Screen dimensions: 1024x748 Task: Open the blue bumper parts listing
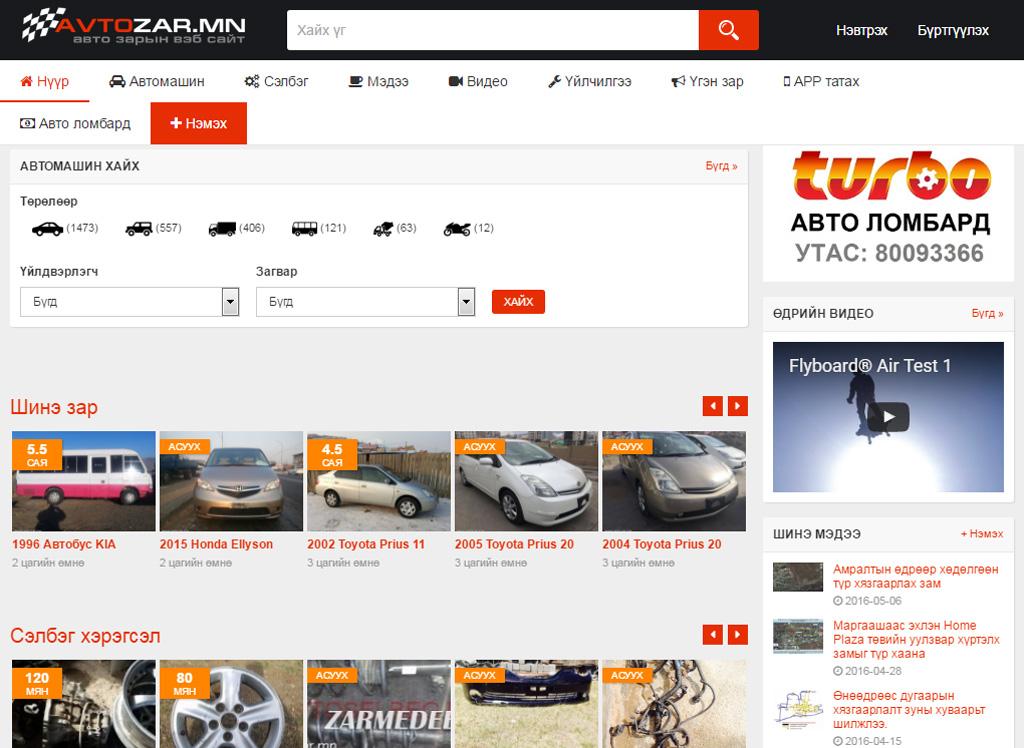(526, 704)
